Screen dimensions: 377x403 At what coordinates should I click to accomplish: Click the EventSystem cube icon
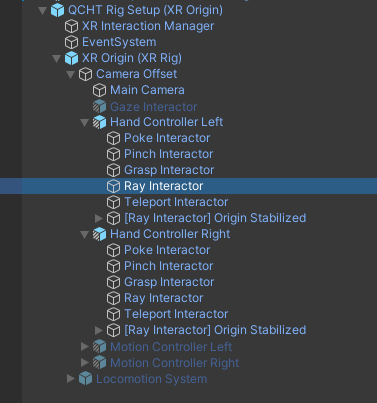(x=71, y=42)
